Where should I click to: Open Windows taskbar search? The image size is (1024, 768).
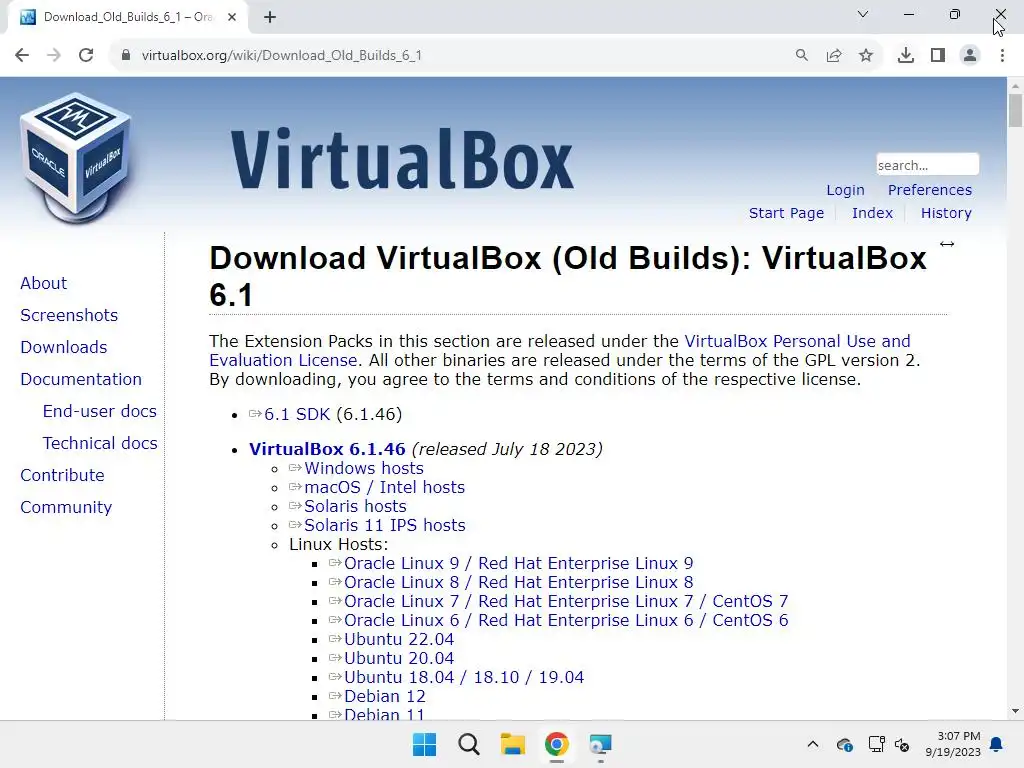(x=469, y=744)
